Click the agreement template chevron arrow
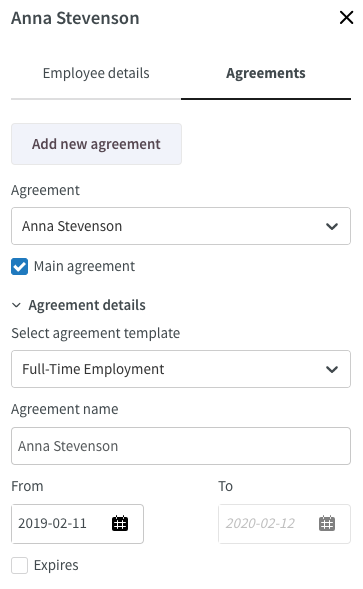Viewport: 363px width, 589px height. (332, 369)
